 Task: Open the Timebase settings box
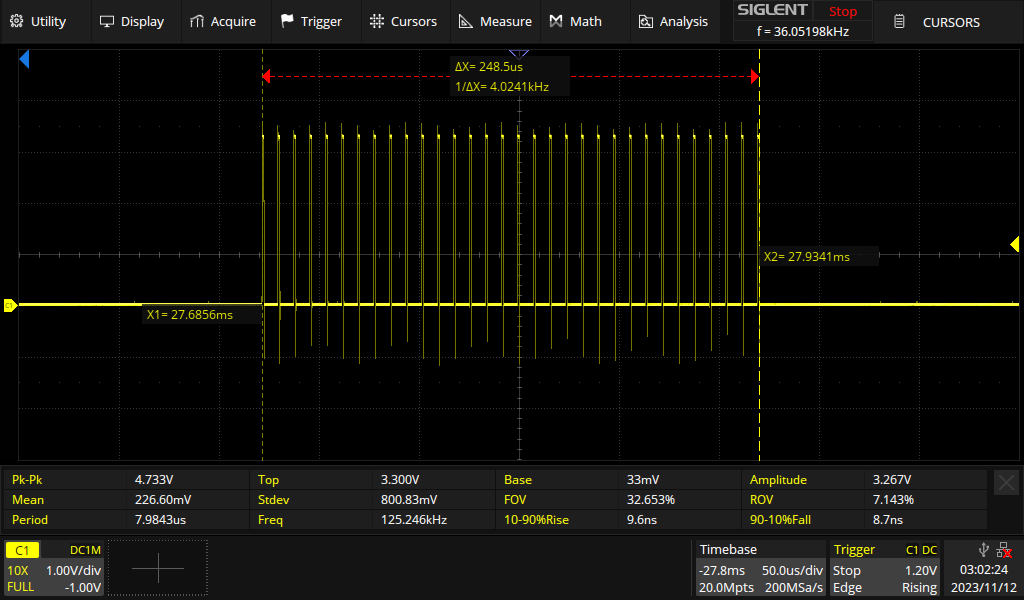coord(760,568)
